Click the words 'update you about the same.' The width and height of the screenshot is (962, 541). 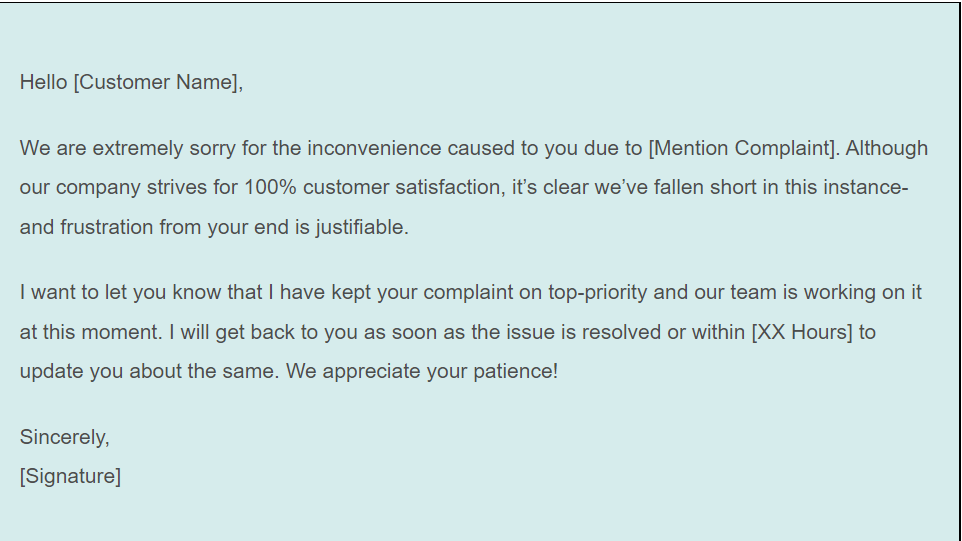coord(150,372)
